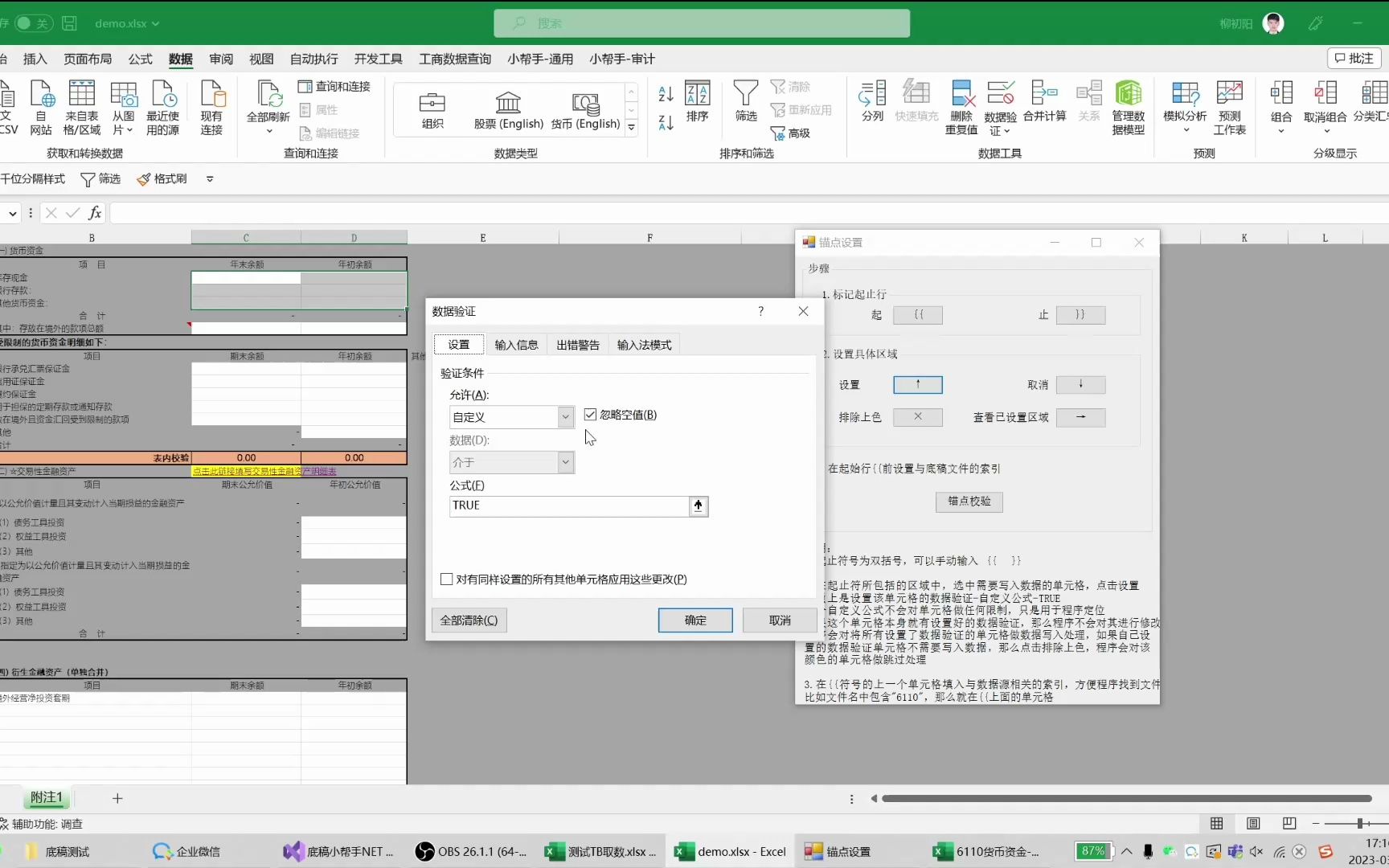Click the 全部清除 button
1389x868 pixels.
coord(469,620)
